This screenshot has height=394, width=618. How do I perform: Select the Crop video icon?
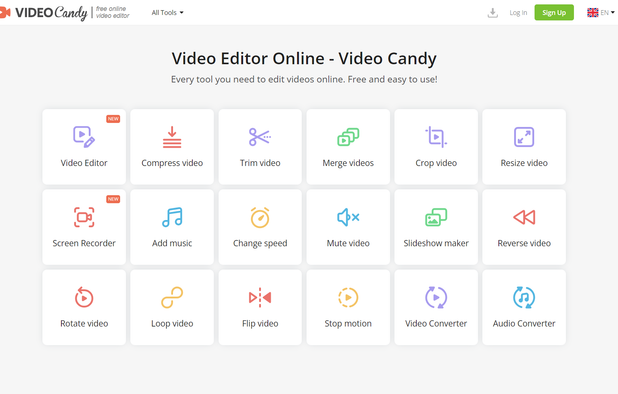436,137
